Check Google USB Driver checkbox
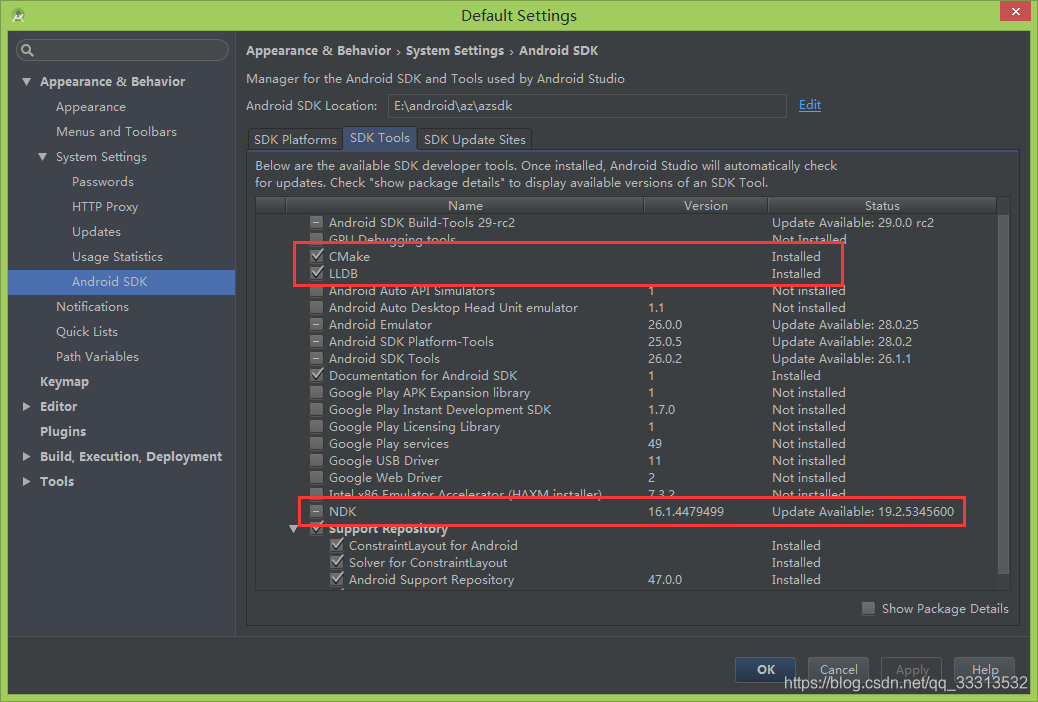 coord(317,460)
